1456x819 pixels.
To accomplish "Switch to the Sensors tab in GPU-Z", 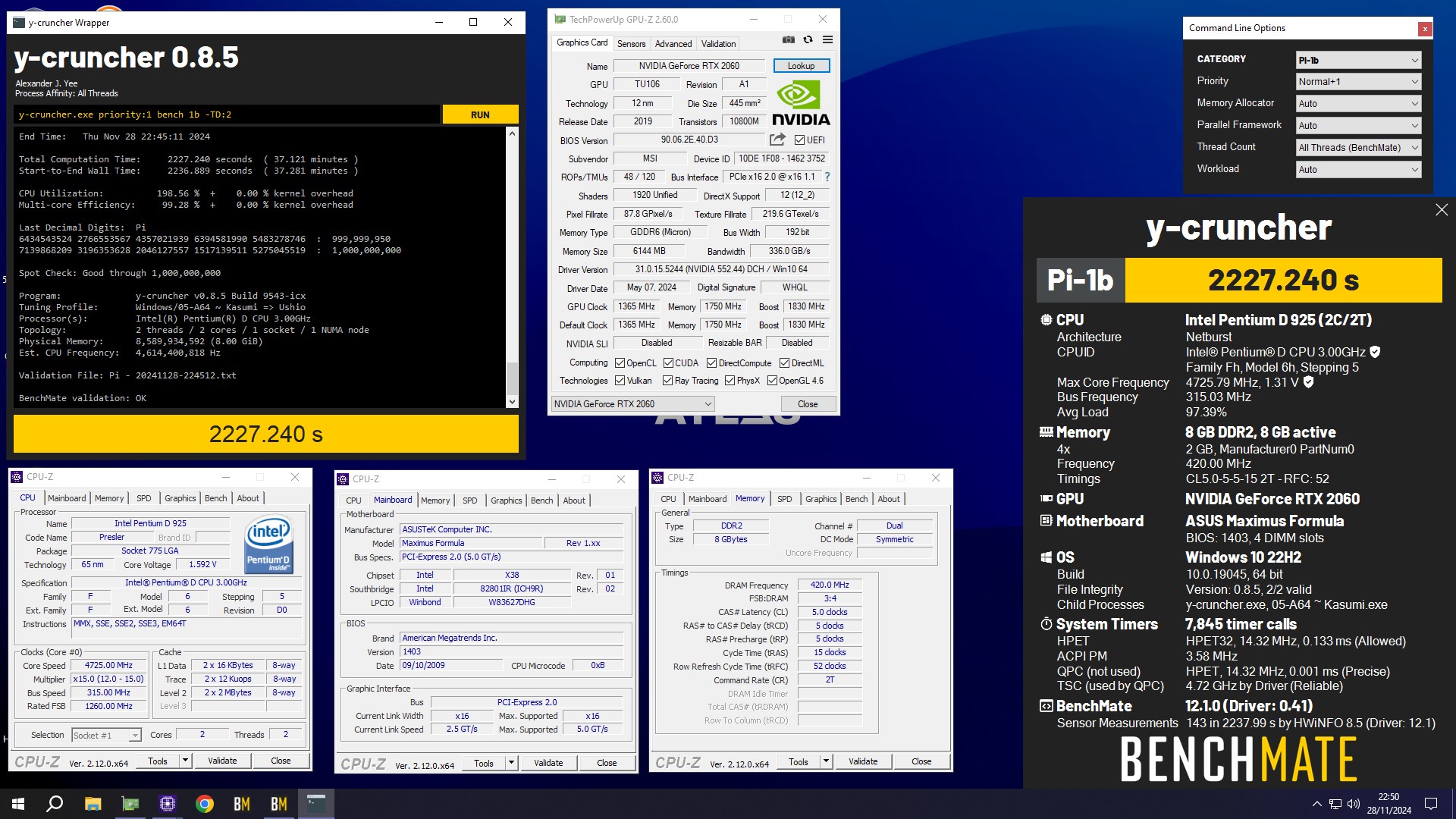I will coord(631,44).
